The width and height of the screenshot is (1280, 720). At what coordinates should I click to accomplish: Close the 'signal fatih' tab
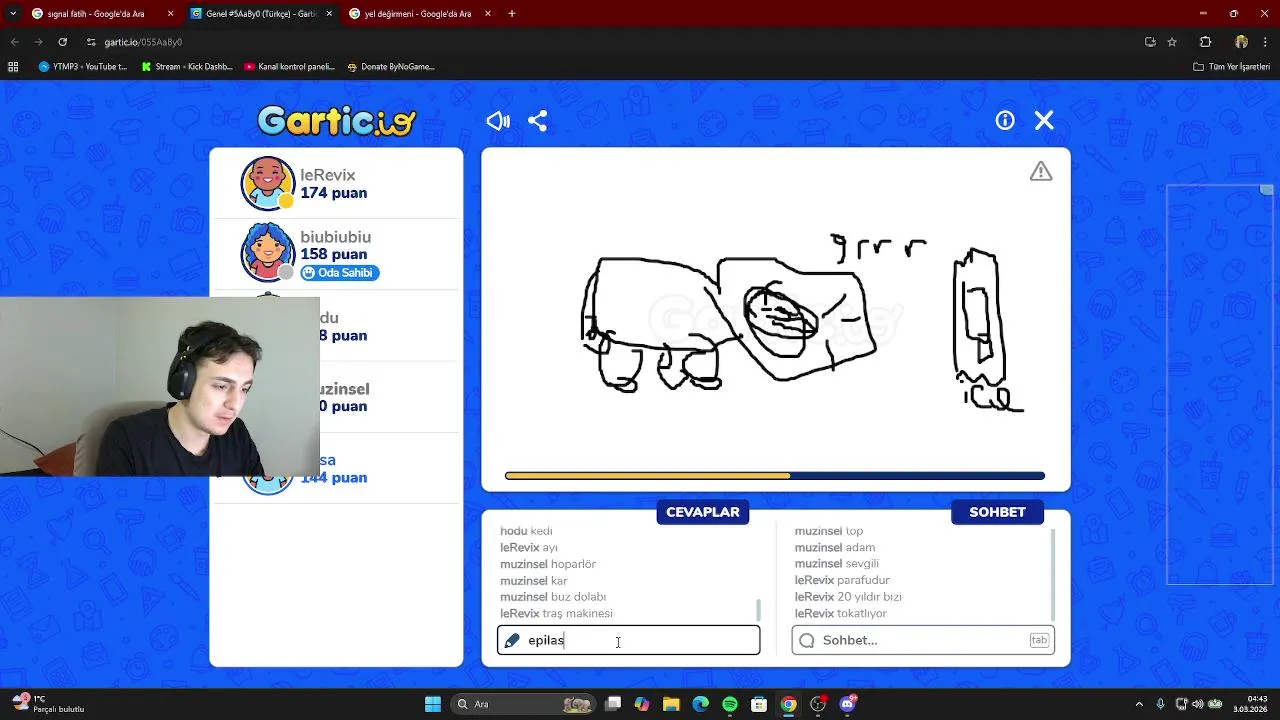pos(170,14)
